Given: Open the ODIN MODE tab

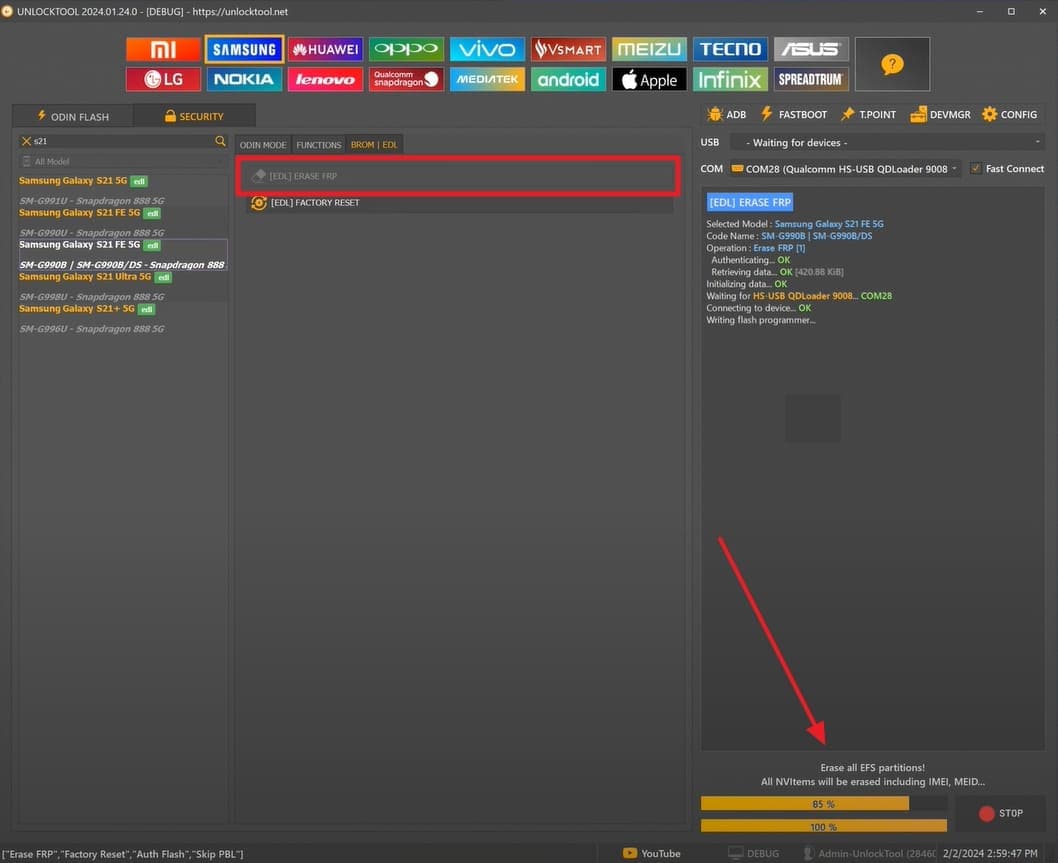Looking at the screenshot, I should pos(263,144).
